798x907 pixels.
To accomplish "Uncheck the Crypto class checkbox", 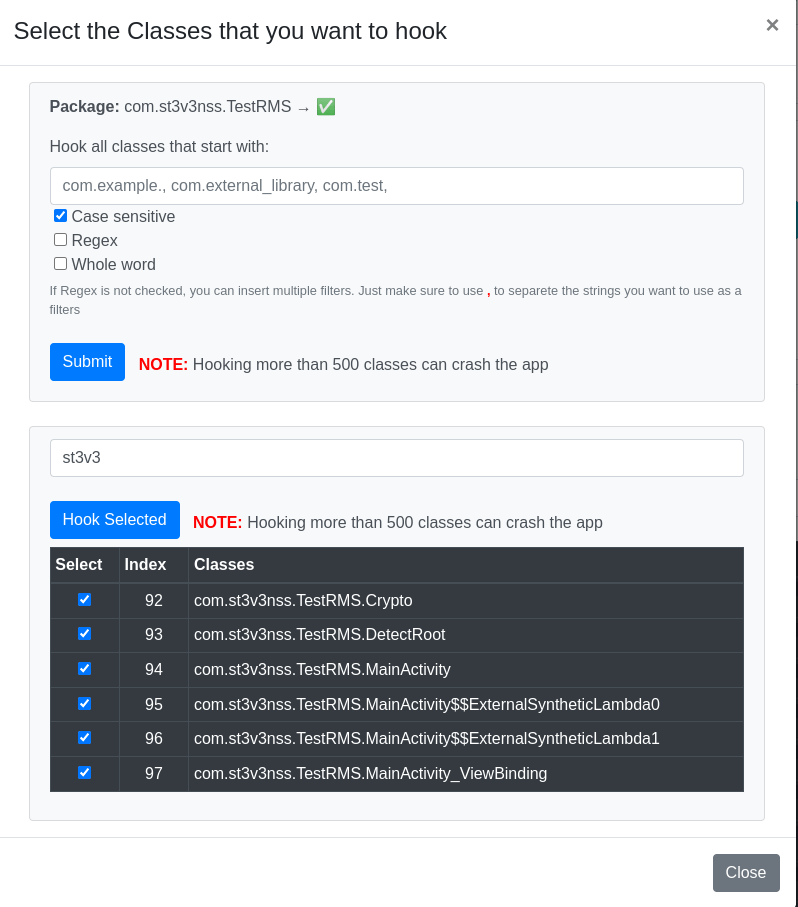I will (x=85, y=600).
